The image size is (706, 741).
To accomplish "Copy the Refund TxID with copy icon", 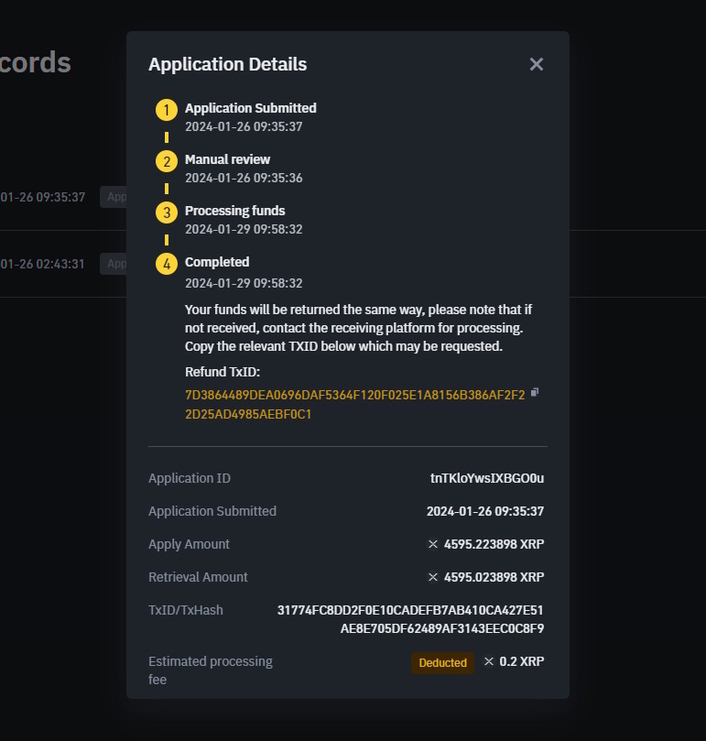I will 535,393.
